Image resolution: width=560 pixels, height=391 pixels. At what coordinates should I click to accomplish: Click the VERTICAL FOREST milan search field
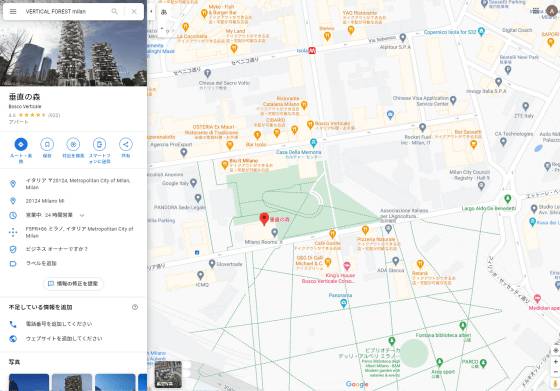(x=64, y=11)
